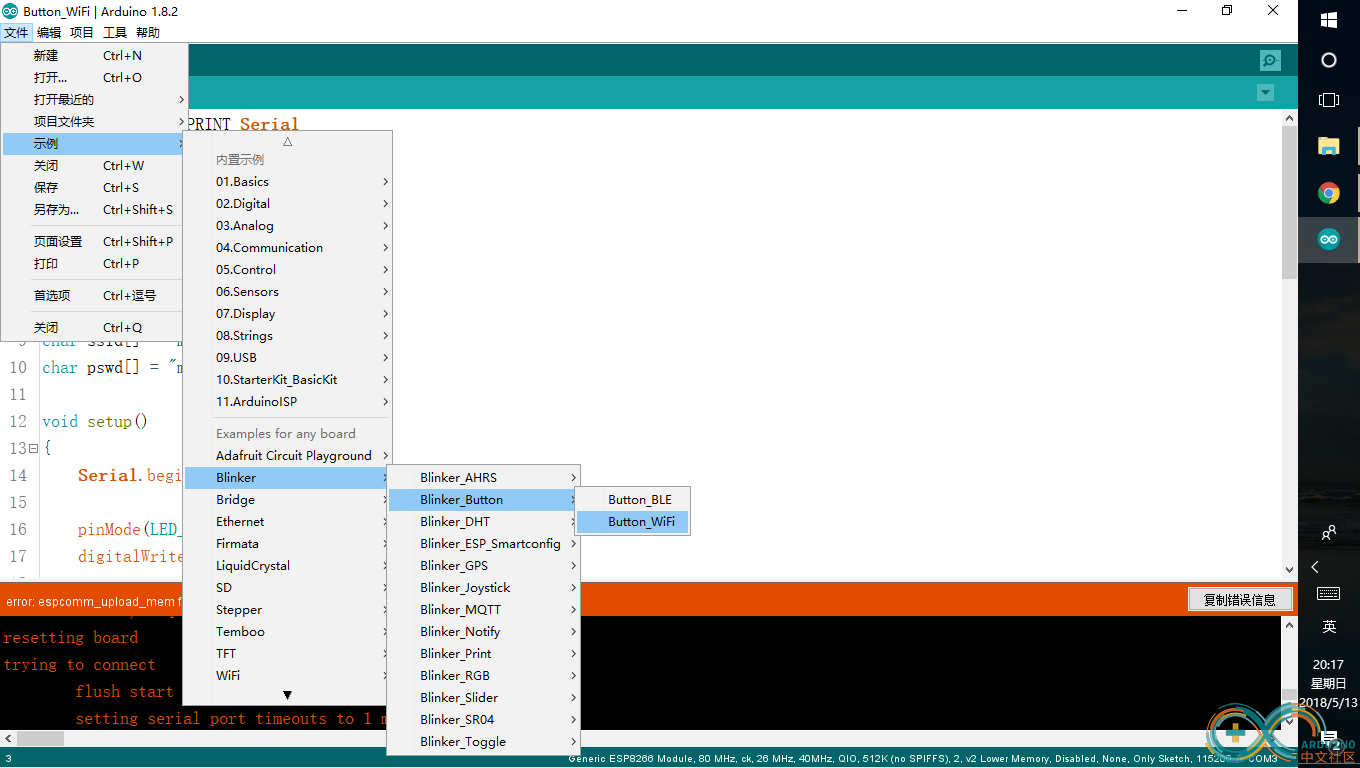Choose 保存 from file menu

[94, 188]
